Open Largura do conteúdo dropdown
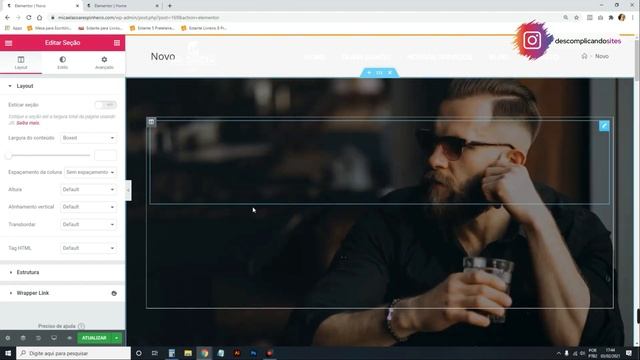The height and width of the screenshot is (360, 640). [89, 138]
